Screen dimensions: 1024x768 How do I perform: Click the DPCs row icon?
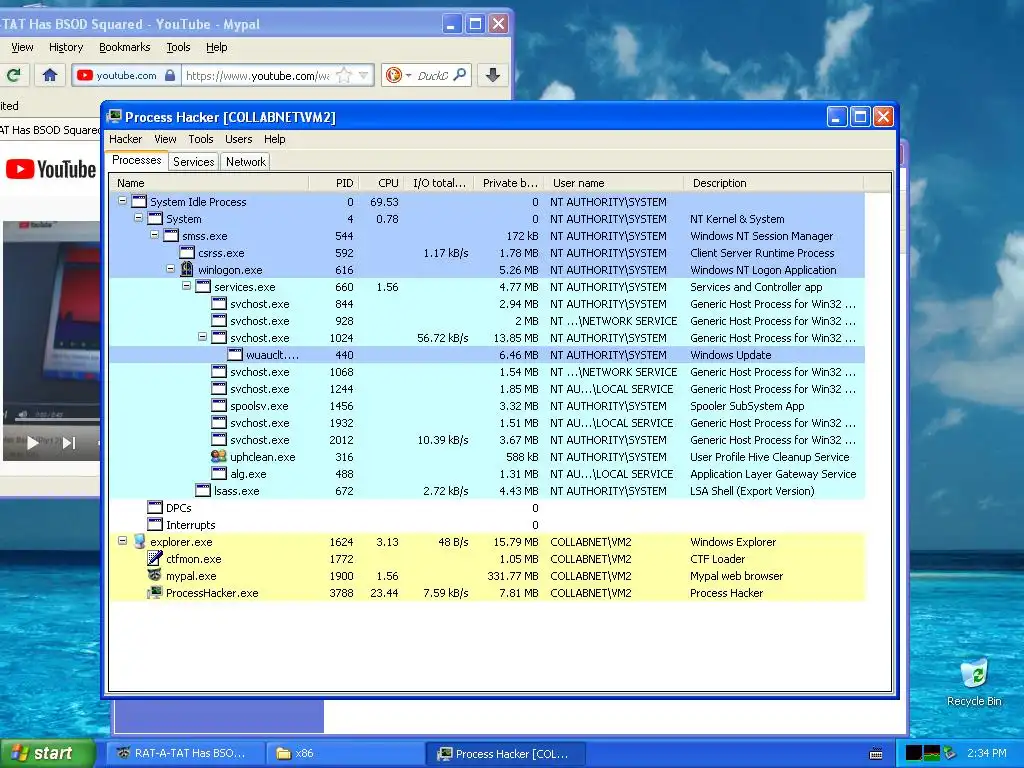coord(155,507)
